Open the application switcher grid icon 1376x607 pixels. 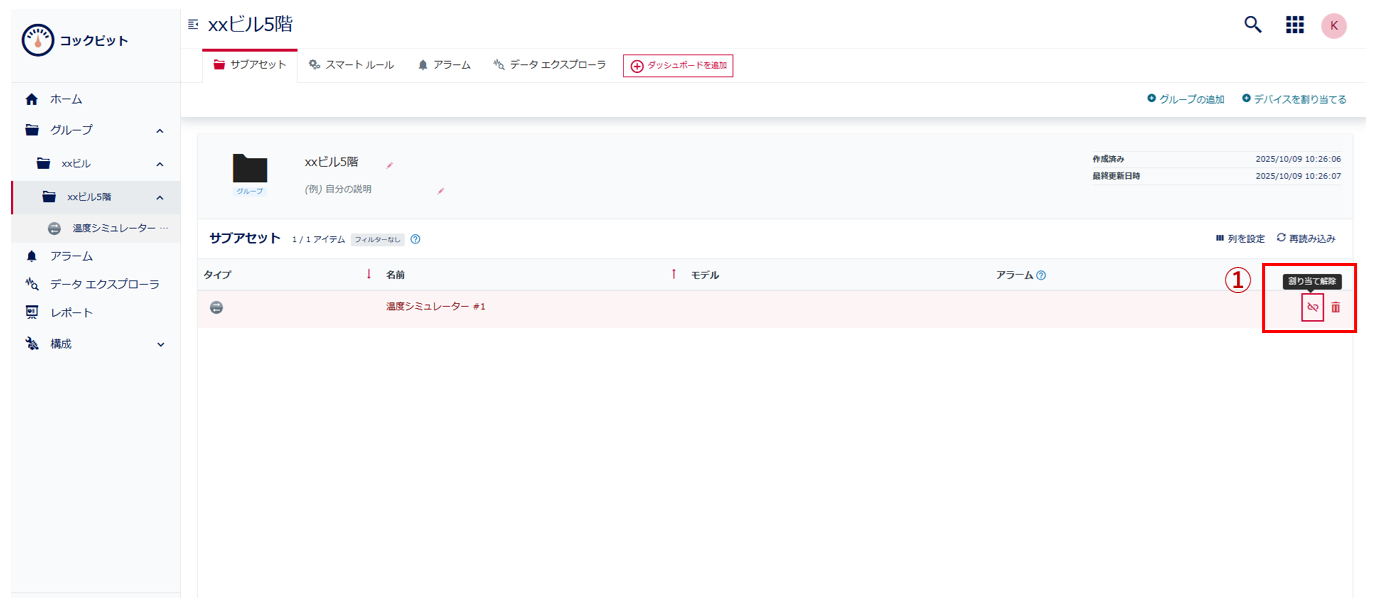pos(1294,24)
